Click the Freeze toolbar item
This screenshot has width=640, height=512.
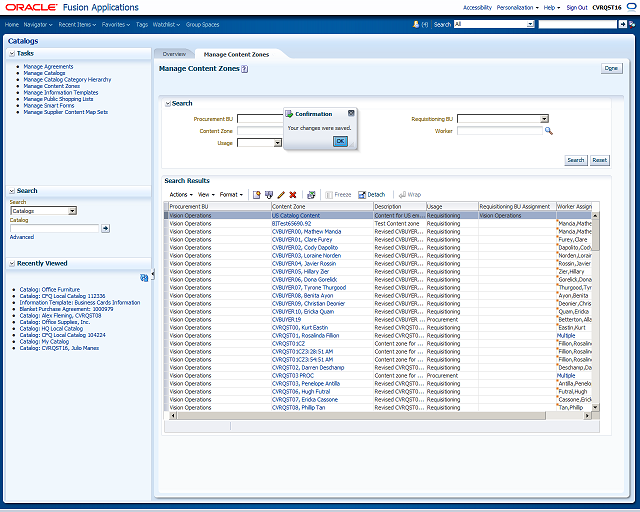coord(338,195)
